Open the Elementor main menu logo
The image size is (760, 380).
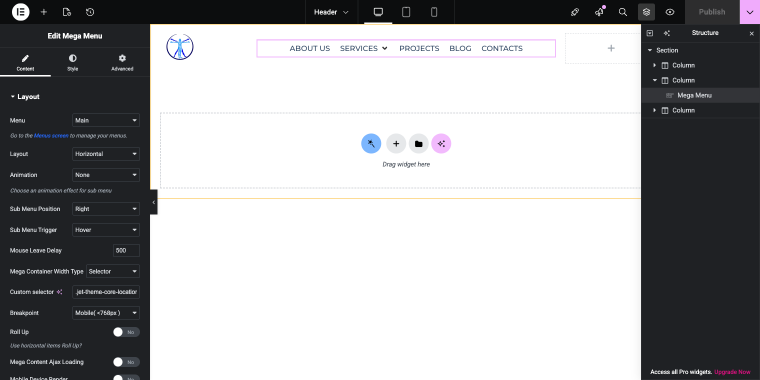point(20,12)
